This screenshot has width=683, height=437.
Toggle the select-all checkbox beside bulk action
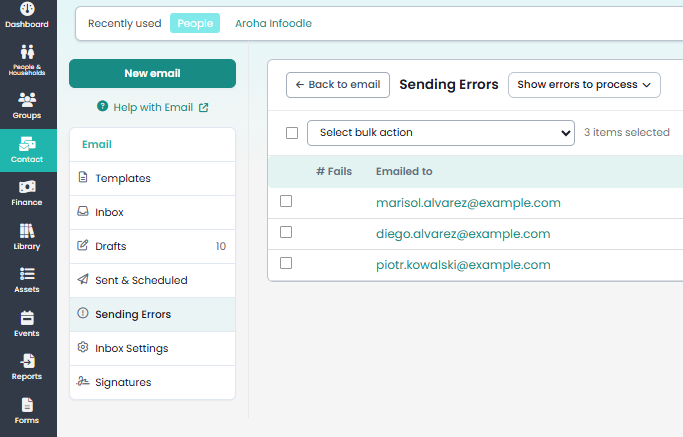point(292,133)
